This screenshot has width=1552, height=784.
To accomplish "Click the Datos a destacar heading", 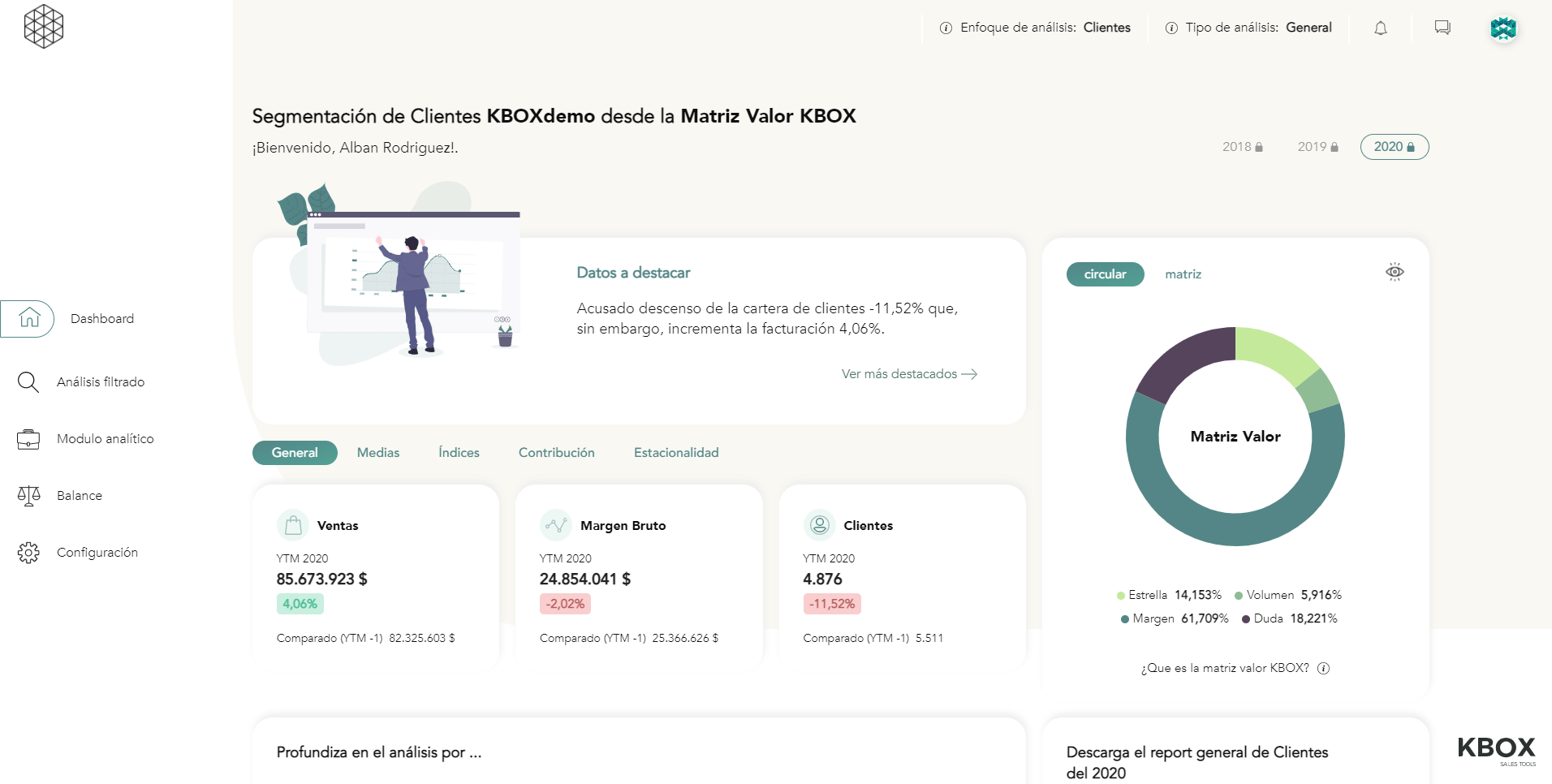I will pyautogui.click(x=633, y=273).
